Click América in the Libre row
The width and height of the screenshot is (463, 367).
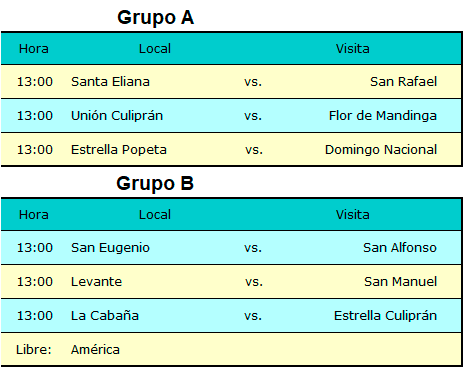point(95,350)
